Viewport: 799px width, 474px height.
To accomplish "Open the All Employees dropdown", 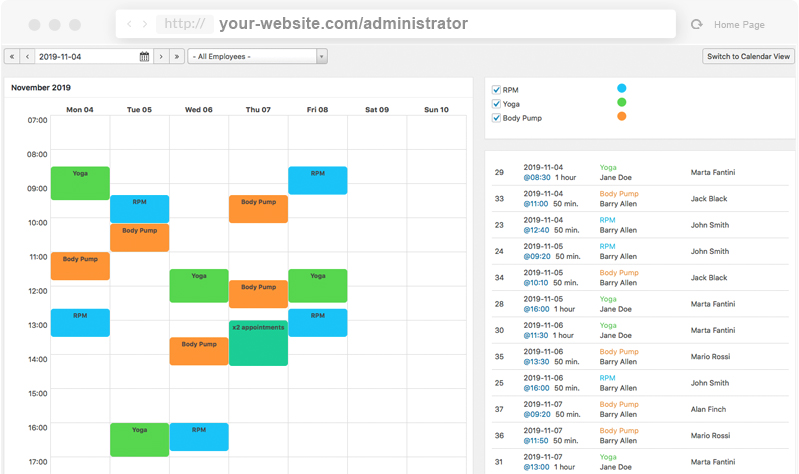I will click(x=257, y=57).
